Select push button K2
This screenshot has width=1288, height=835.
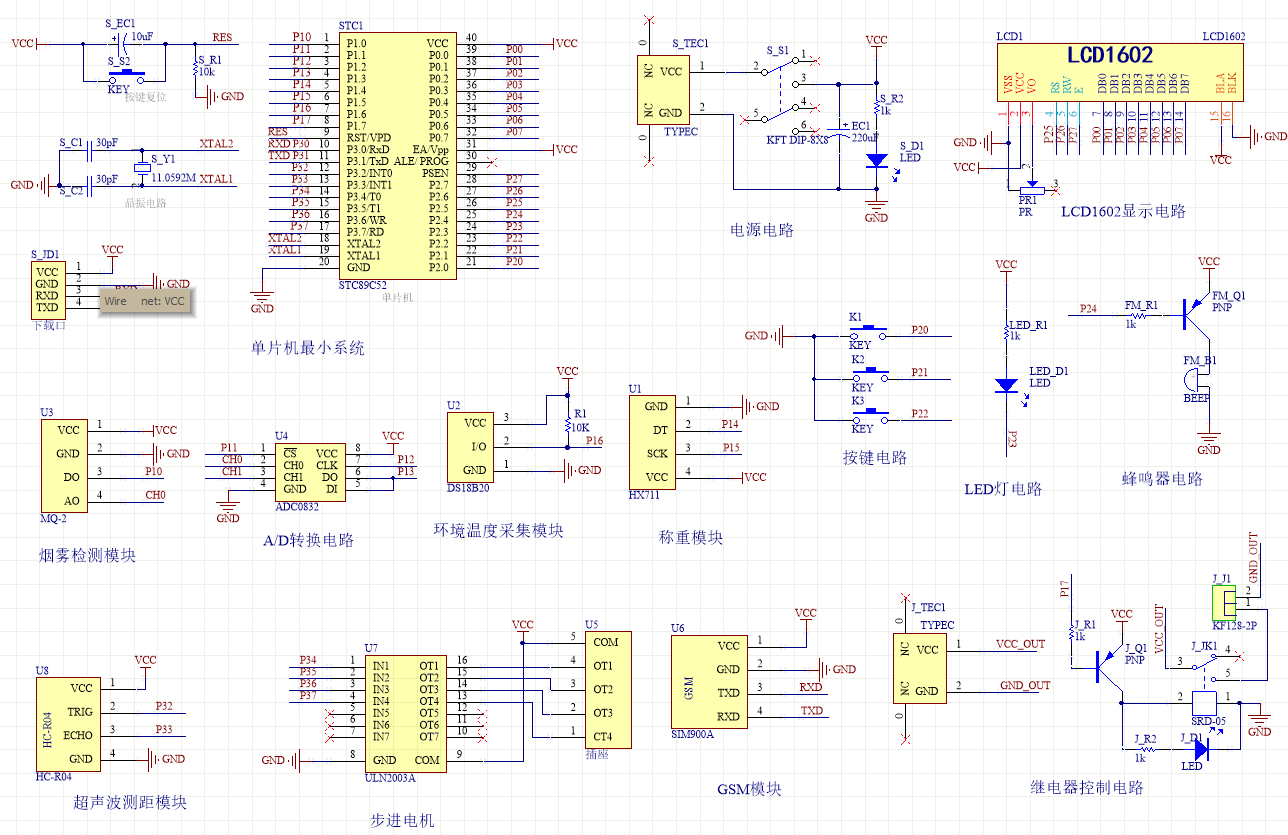tap(868, 372)
